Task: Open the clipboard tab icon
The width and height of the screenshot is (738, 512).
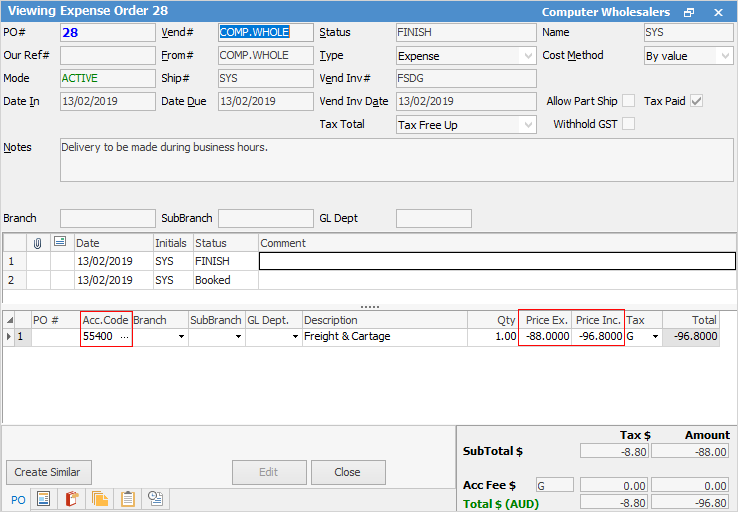Action: coord(128,498)
